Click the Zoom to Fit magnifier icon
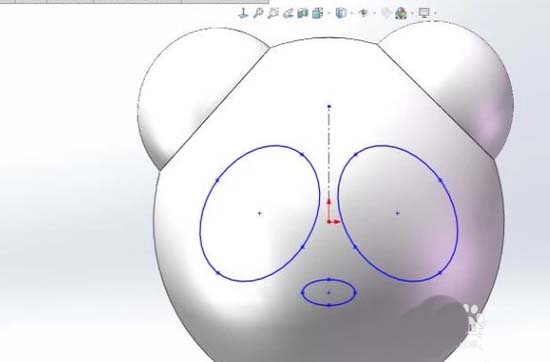 pos(258,13)
